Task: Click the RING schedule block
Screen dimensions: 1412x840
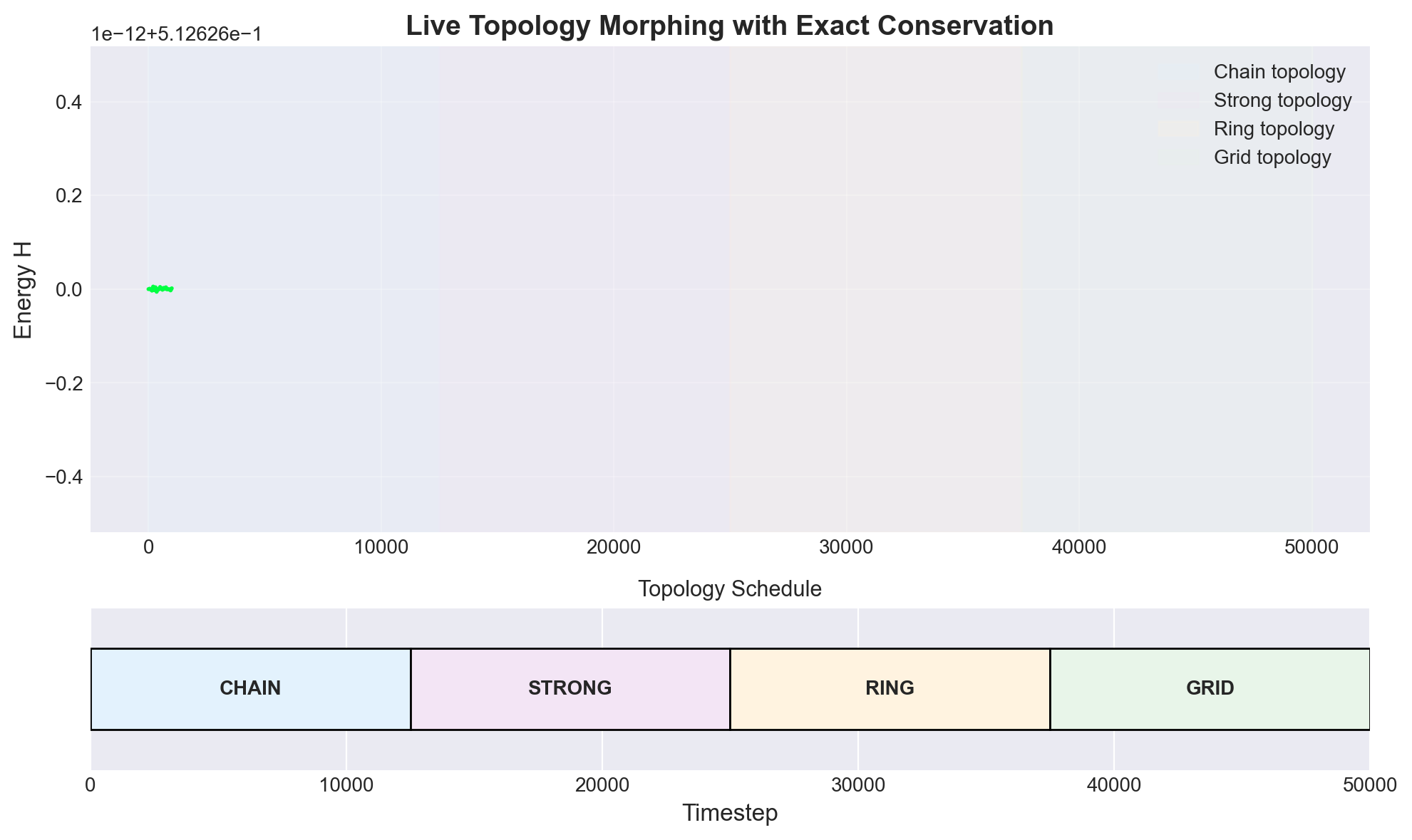Action: [x=890, y=688]
